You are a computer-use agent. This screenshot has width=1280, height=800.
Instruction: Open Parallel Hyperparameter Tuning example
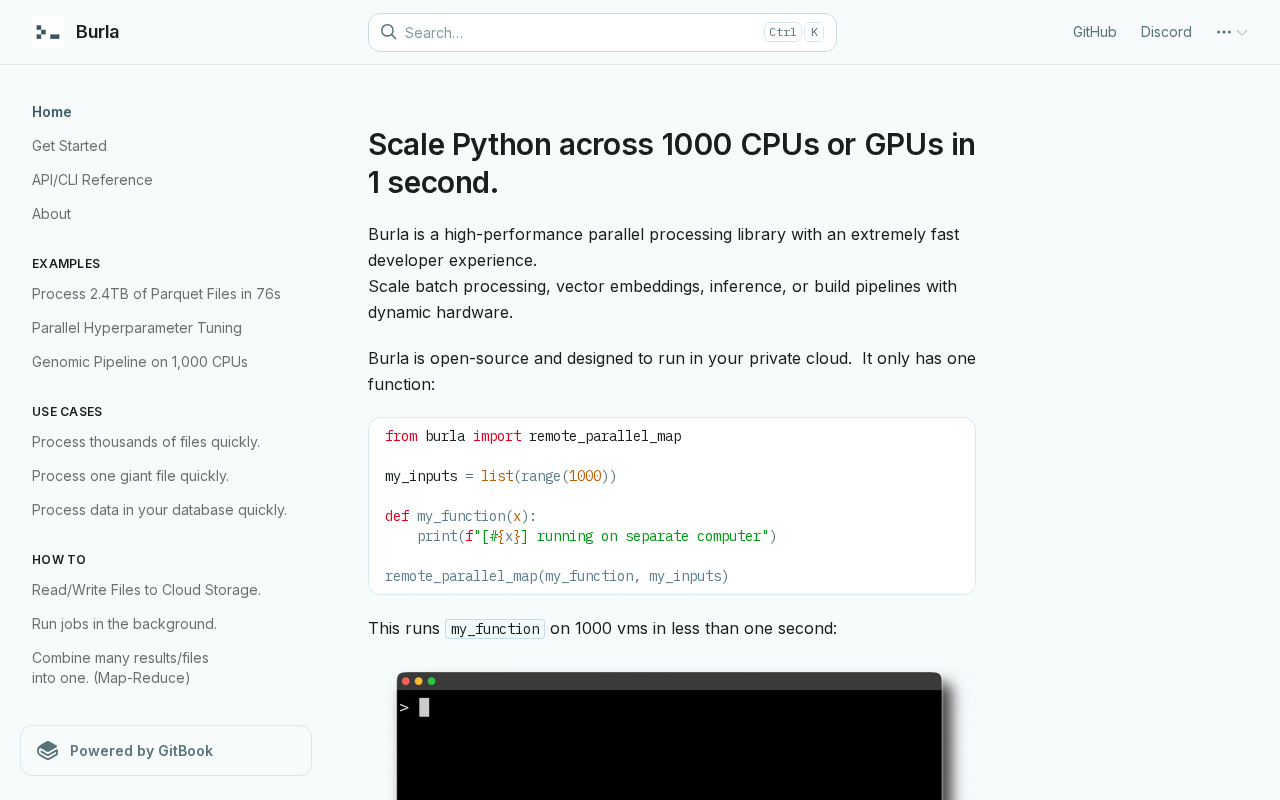tap(137, 328)
